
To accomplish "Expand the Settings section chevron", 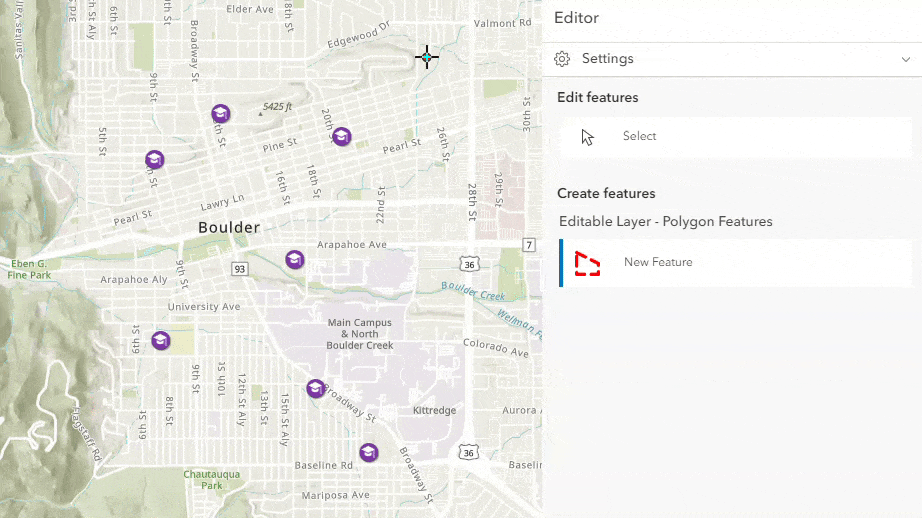I will pyautogui.click(x=905, y=59).
